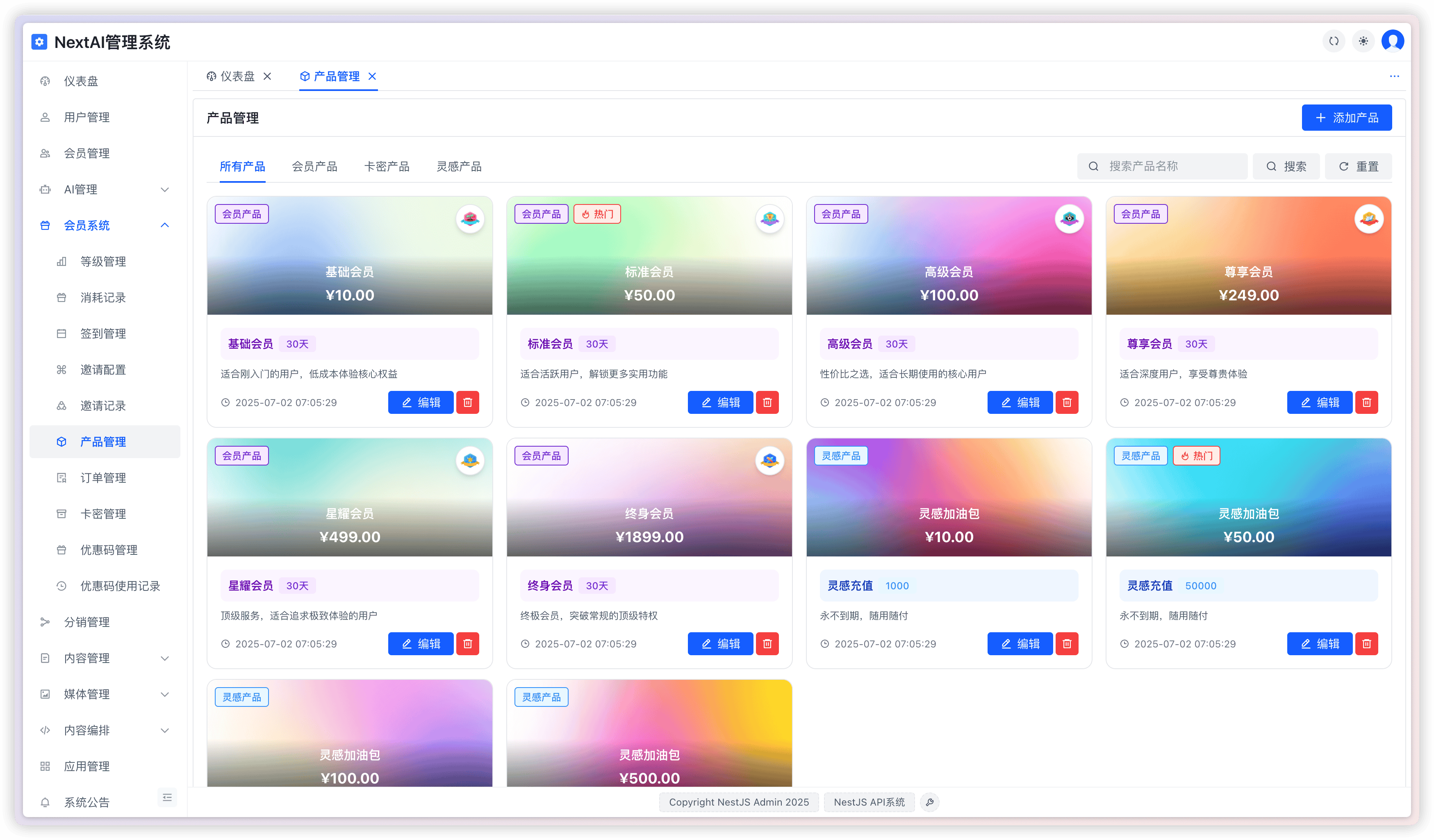The width and height of the screenshot is (1434, 840).
Task: Select the 卡密产品 filter tab
Action: click(387, 167)
